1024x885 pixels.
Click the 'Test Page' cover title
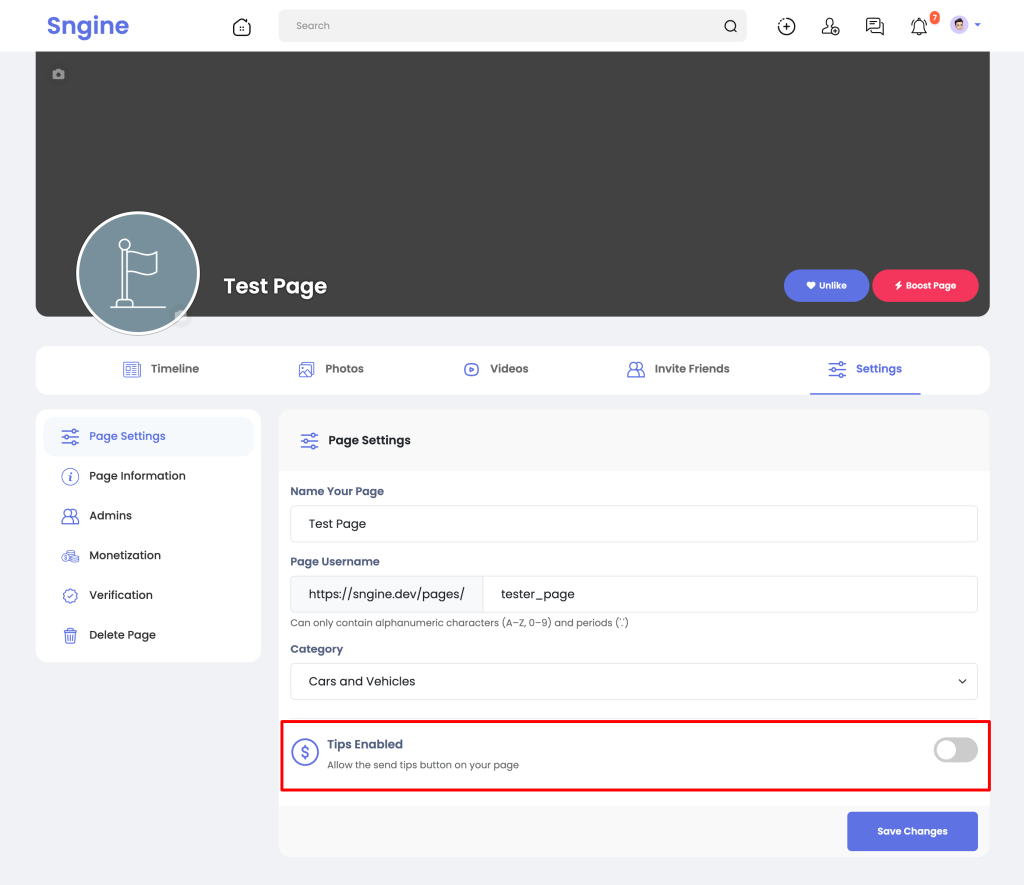275,286
